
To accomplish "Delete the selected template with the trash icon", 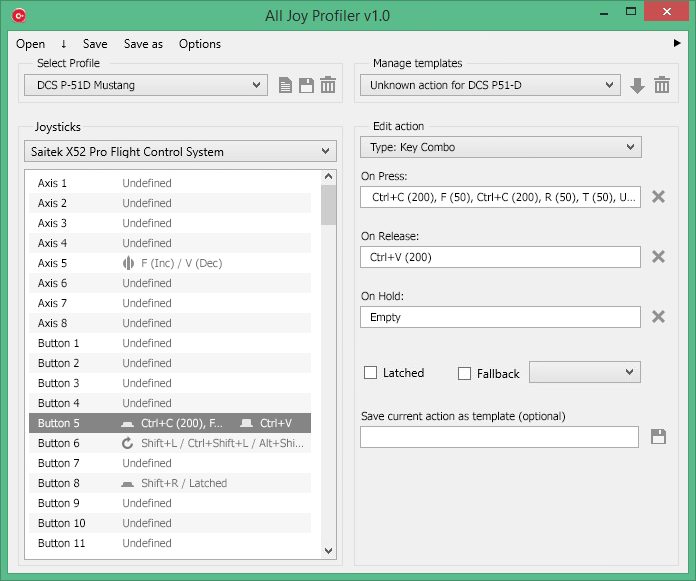I will click(661, 86).
